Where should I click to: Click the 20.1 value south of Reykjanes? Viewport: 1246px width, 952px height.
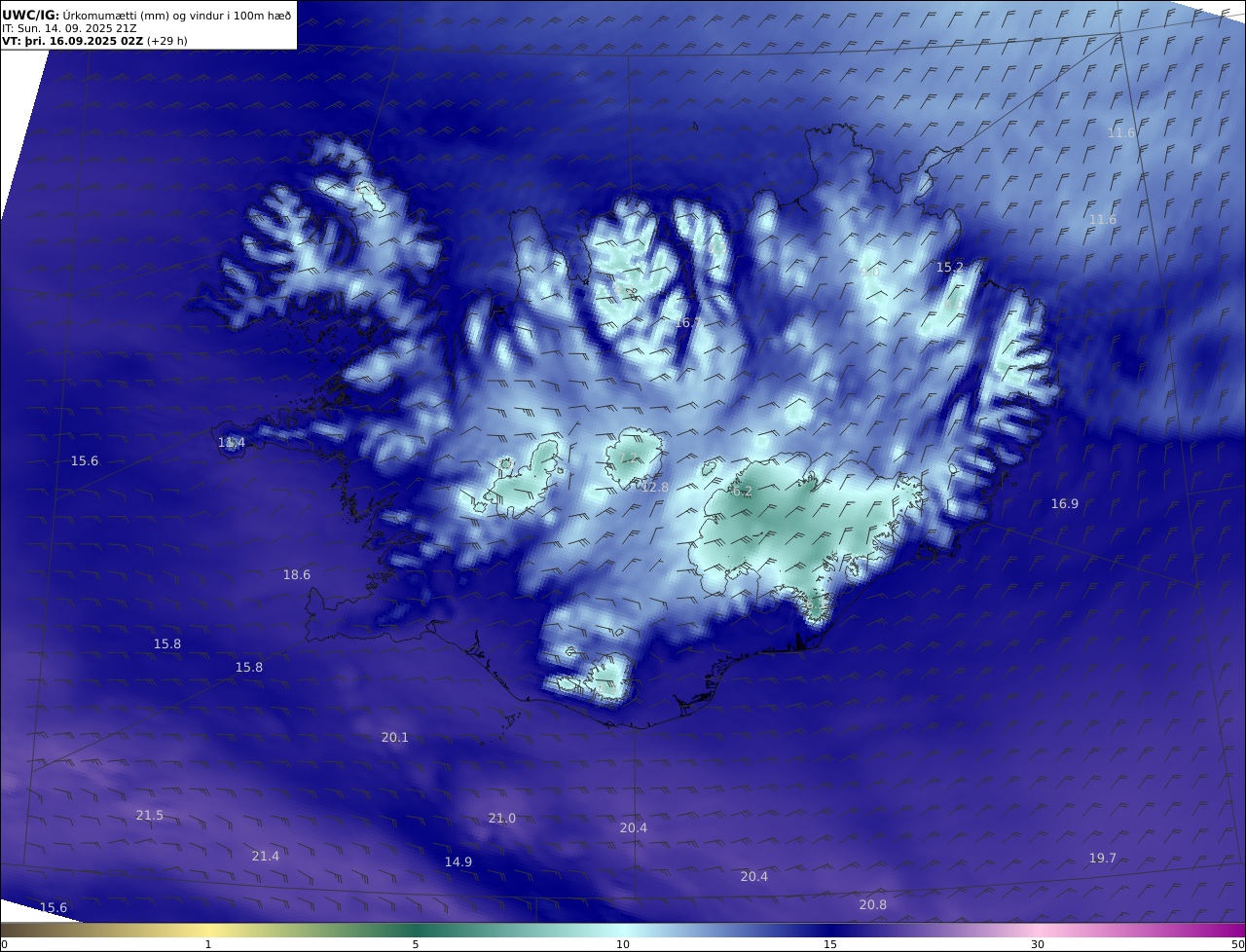click(x=395, y=737)
